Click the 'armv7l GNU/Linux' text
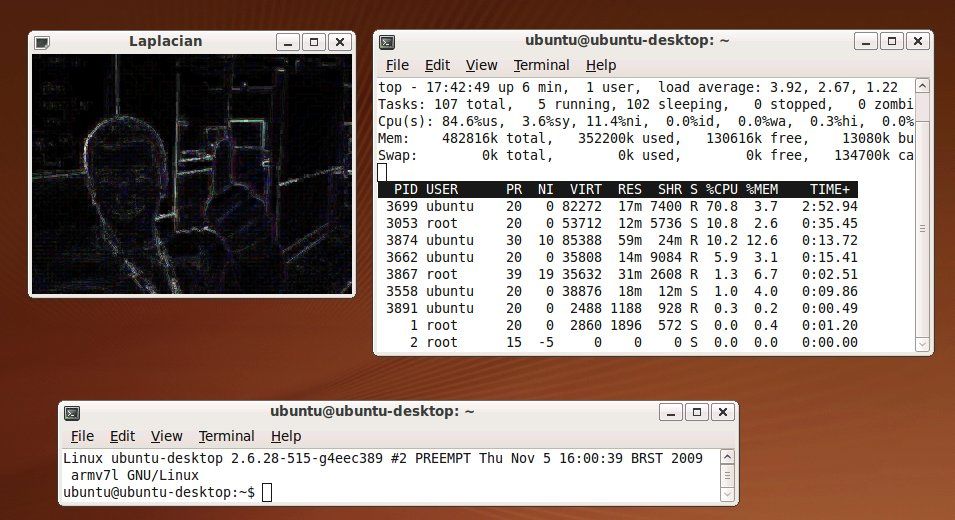This screenshot has width=955, height=520. coord(135,476)
